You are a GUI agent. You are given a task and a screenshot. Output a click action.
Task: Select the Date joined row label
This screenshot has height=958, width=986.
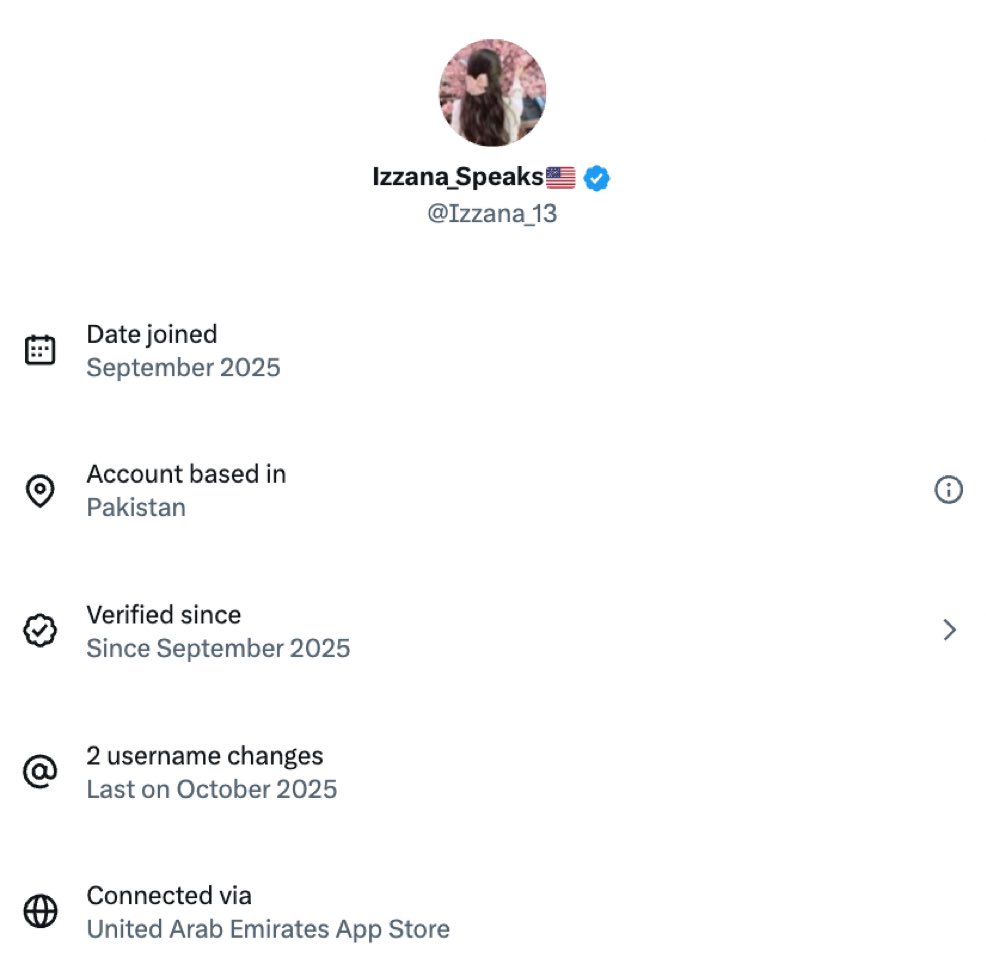(x=152, y=334)
